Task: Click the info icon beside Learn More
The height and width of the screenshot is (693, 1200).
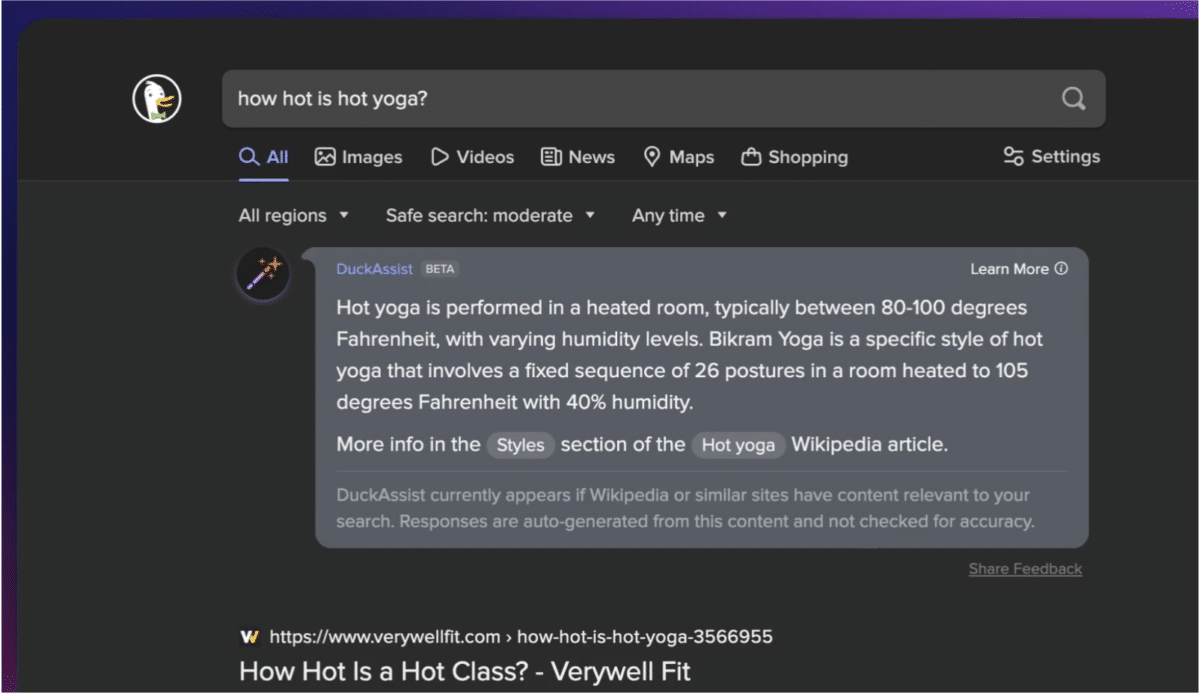Action: [1061, 269]
